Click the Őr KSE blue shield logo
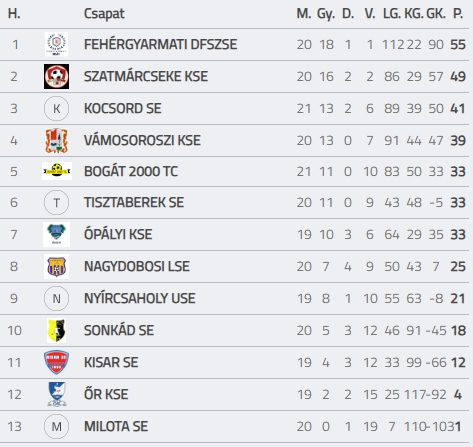 pos(56,394)
